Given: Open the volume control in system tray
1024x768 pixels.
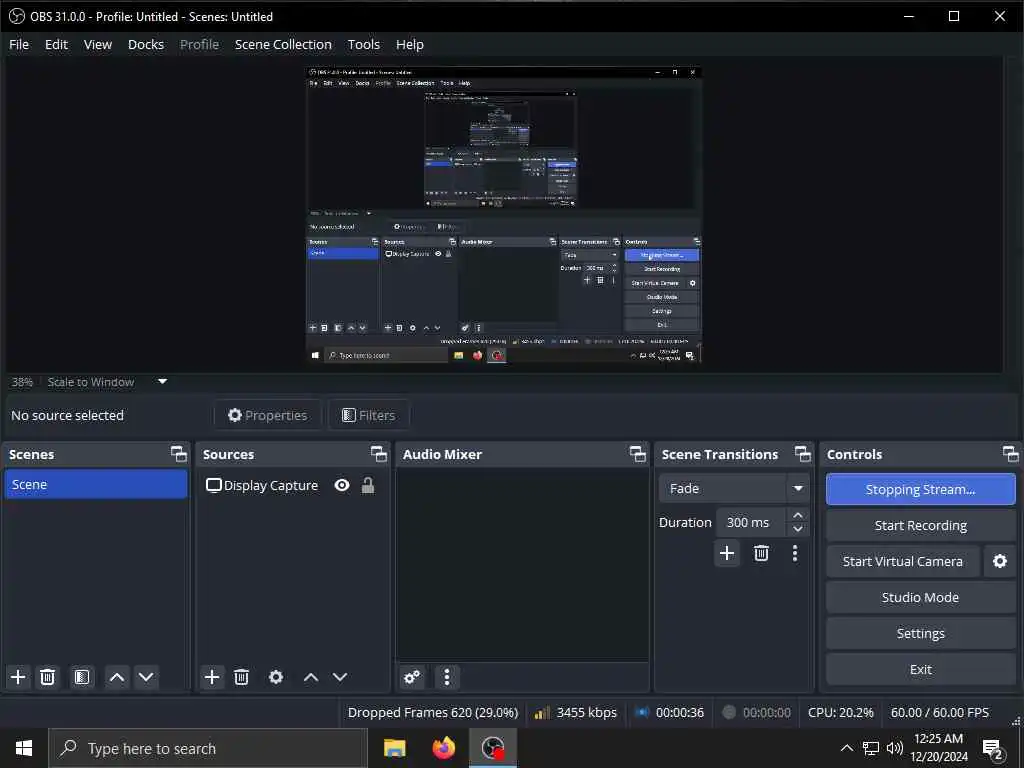Looking at the screenshot, I should (x=895, y=748).
